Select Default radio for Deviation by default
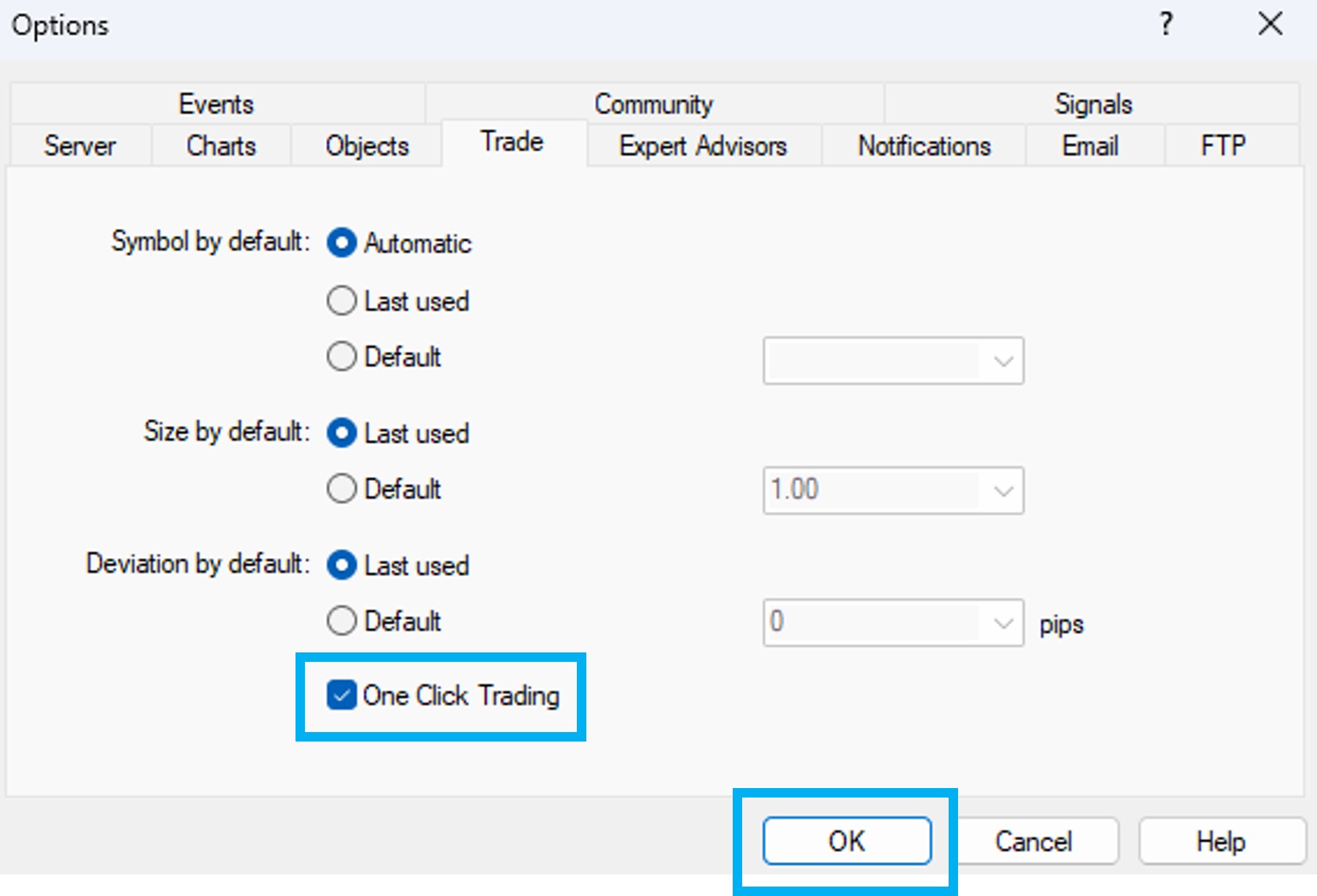This screenshot has width=1317, height=896. tap(341, 621)
